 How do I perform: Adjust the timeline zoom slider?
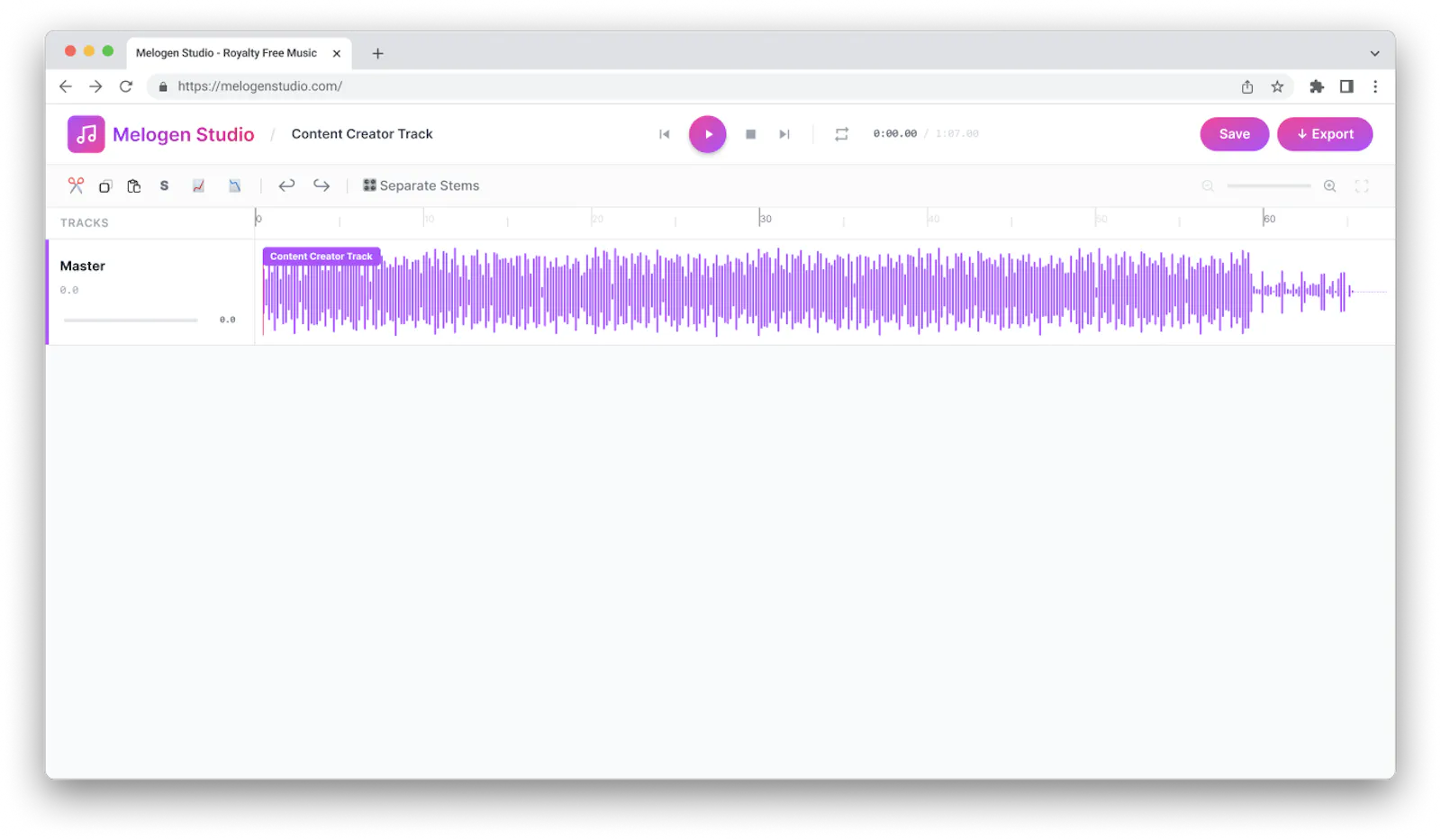(1269, 186)
